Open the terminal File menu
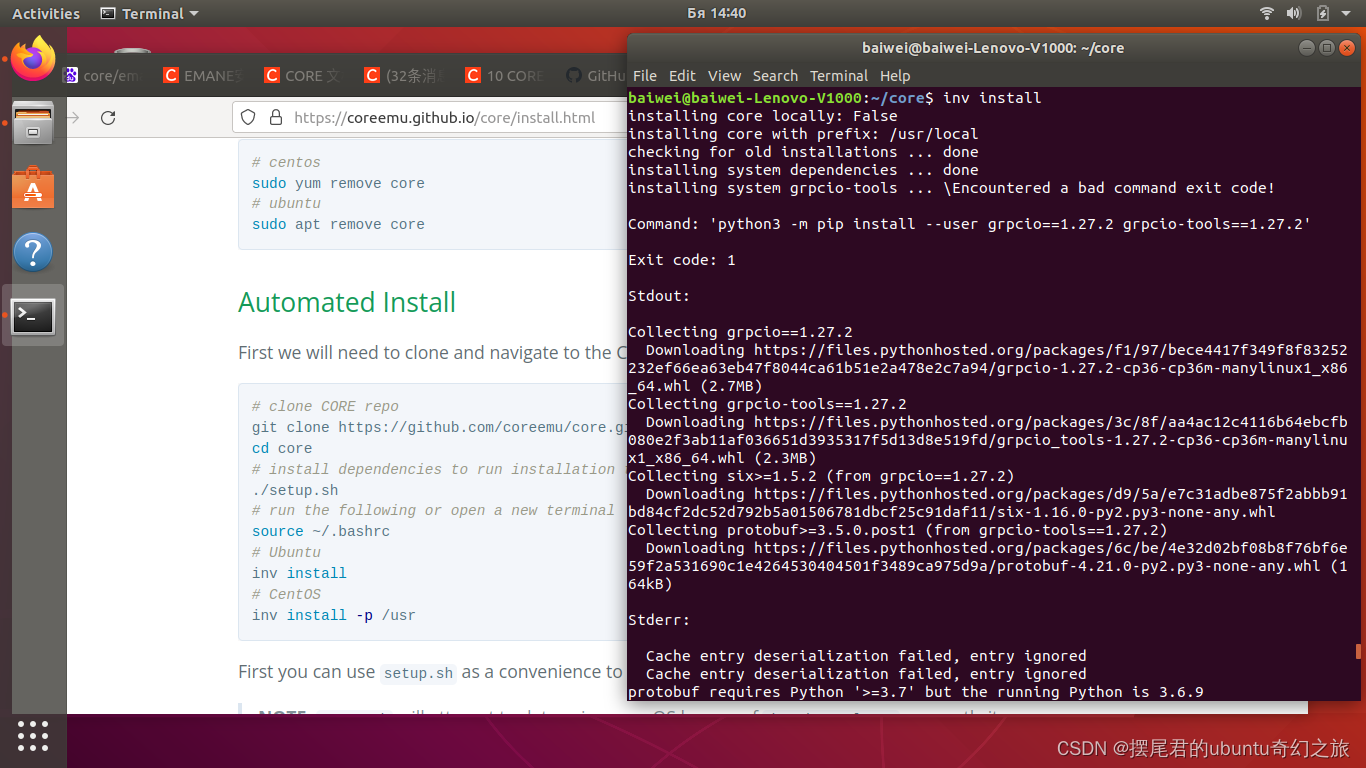Viewport: 1366px width, 768px height. (645, 75)
